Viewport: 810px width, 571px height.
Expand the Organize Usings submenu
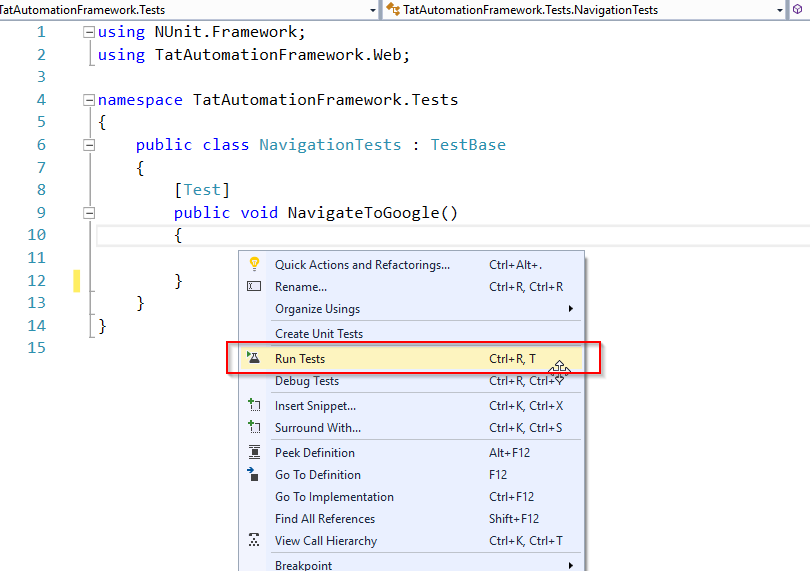(x=571, y=309)
